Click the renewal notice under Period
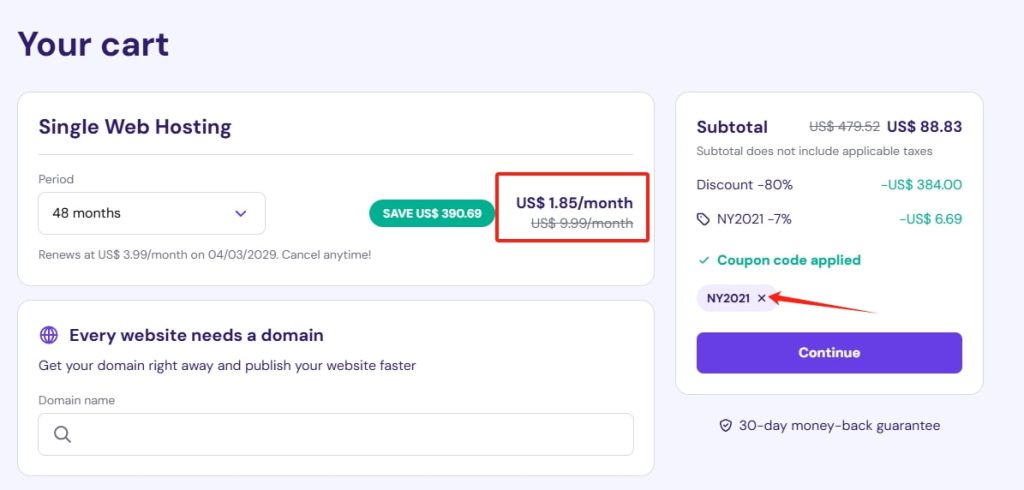The image size is (1024, 490). [x=204, y=255]
